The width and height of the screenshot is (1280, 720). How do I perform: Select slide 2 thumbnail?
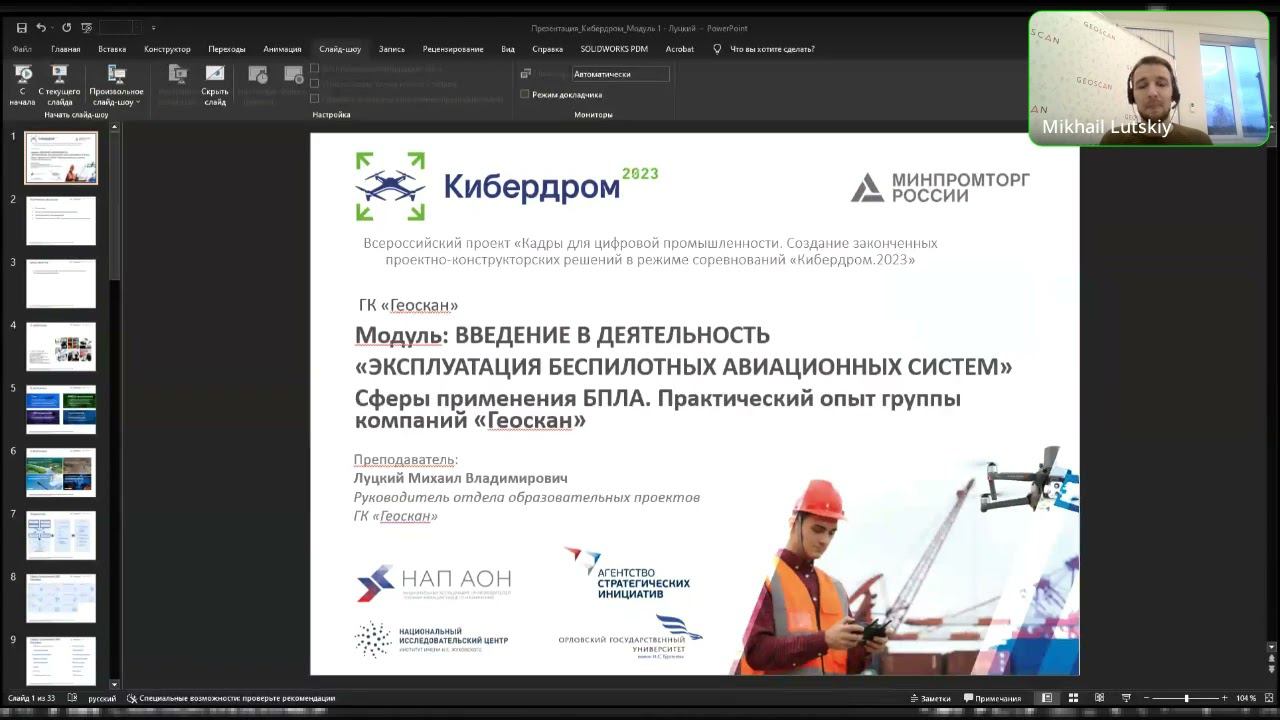click(x=61, y=221)
